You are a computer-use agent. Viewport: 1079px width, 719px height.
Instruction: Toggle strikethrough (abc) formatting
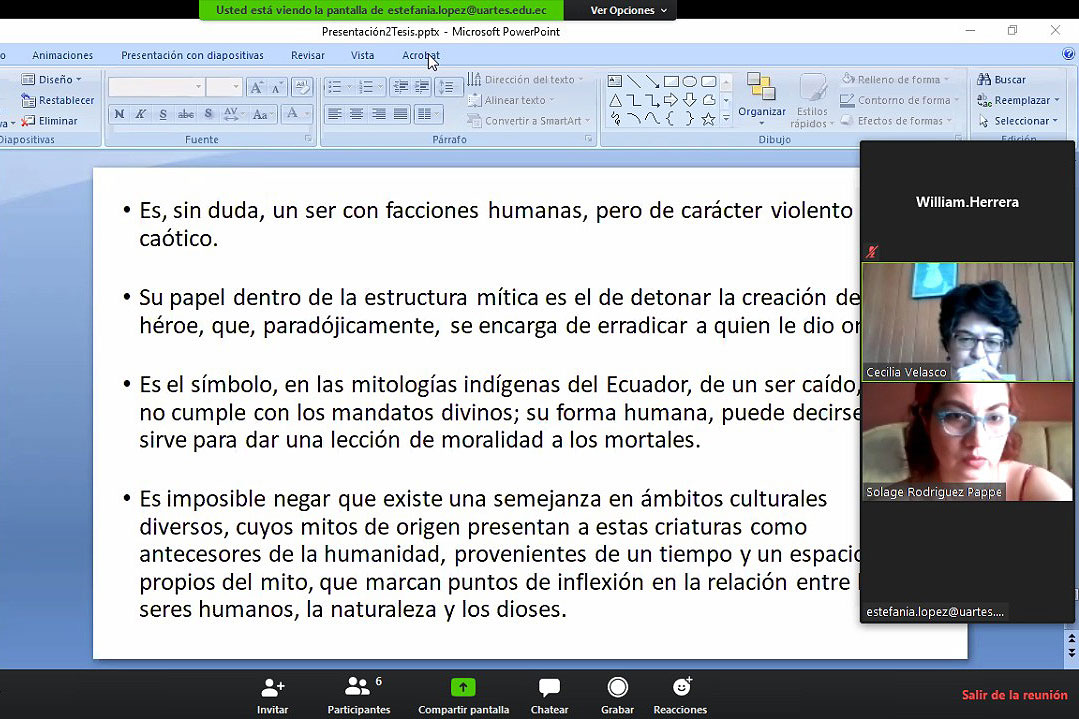186,114
